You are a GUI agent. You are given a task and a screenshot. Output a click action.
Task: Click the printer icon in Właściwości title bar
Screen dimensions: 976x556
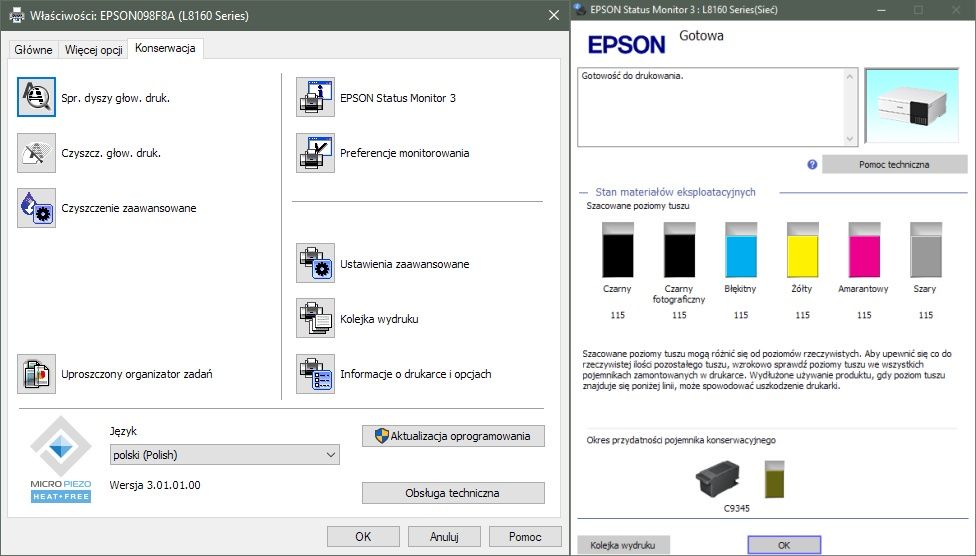click(x=16, y=15)
